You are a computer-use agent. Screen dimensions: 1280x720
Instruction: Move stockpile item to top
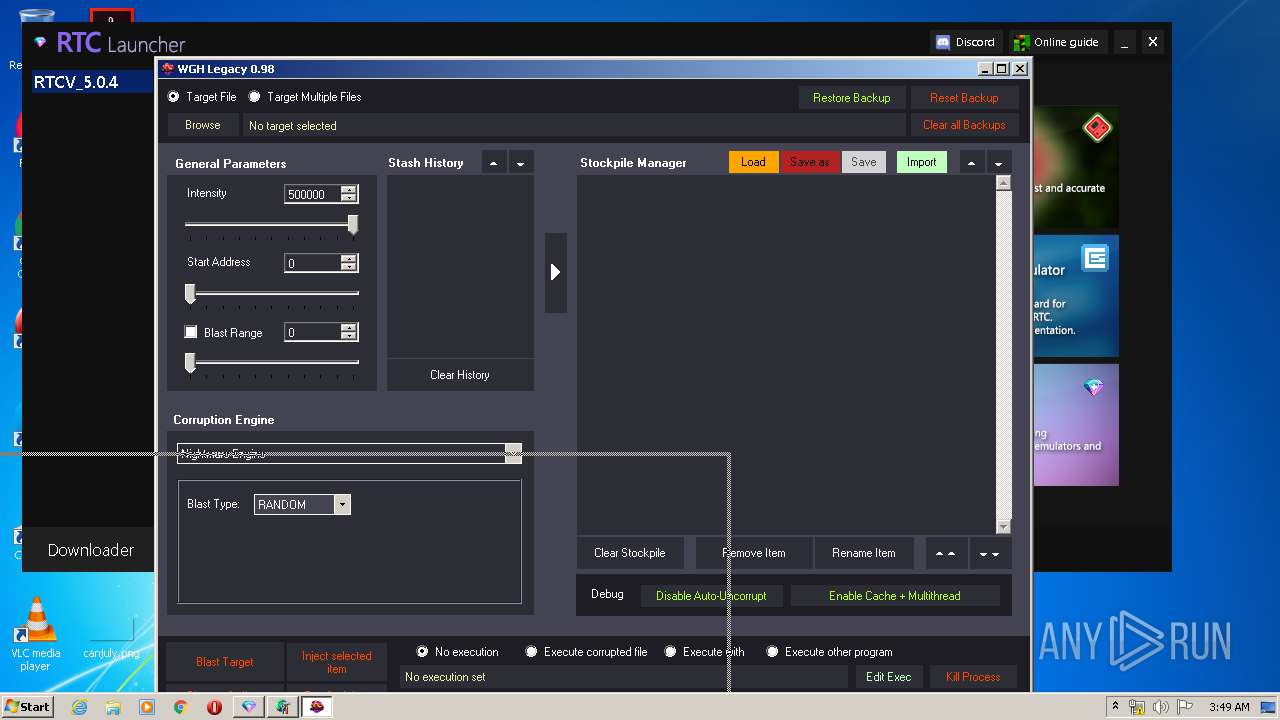point(946,553)
